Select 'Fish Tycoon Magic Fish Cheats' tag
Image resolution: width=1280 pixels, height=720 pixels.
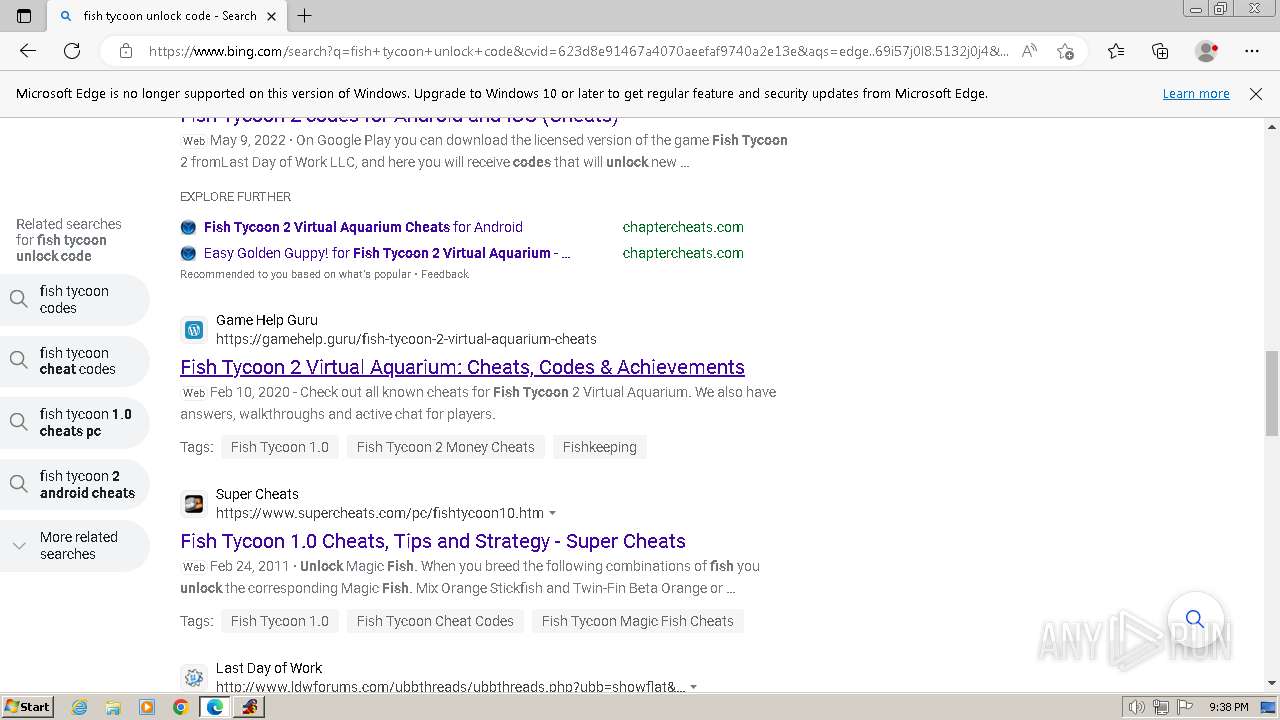point(638,621)
